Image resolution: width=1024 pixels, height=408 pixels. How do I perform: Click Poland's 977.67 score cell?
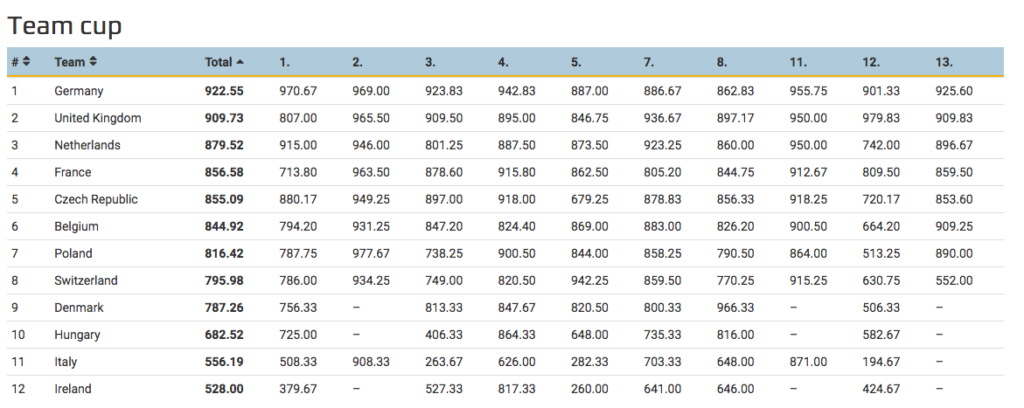(x=371, y=254)
